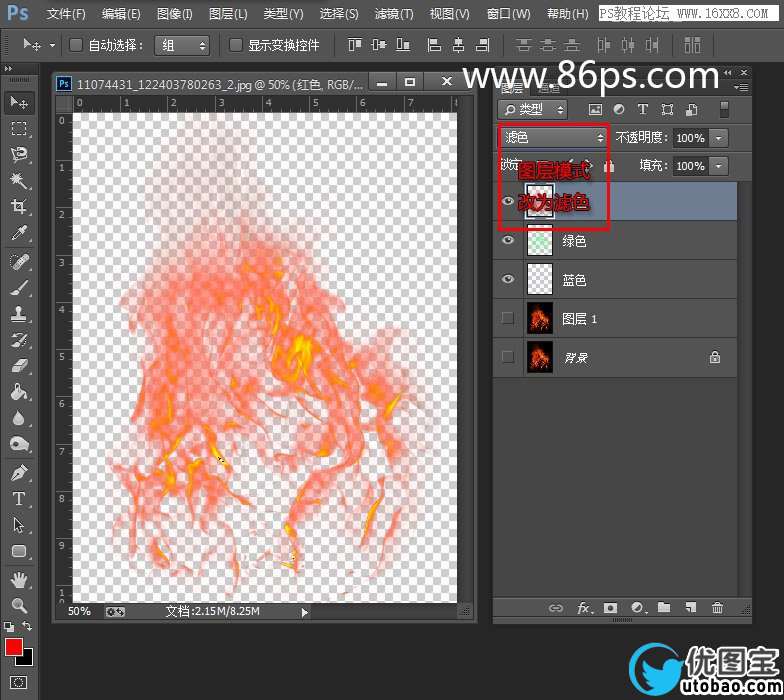Select the Dodge tool

pos(19,444)
